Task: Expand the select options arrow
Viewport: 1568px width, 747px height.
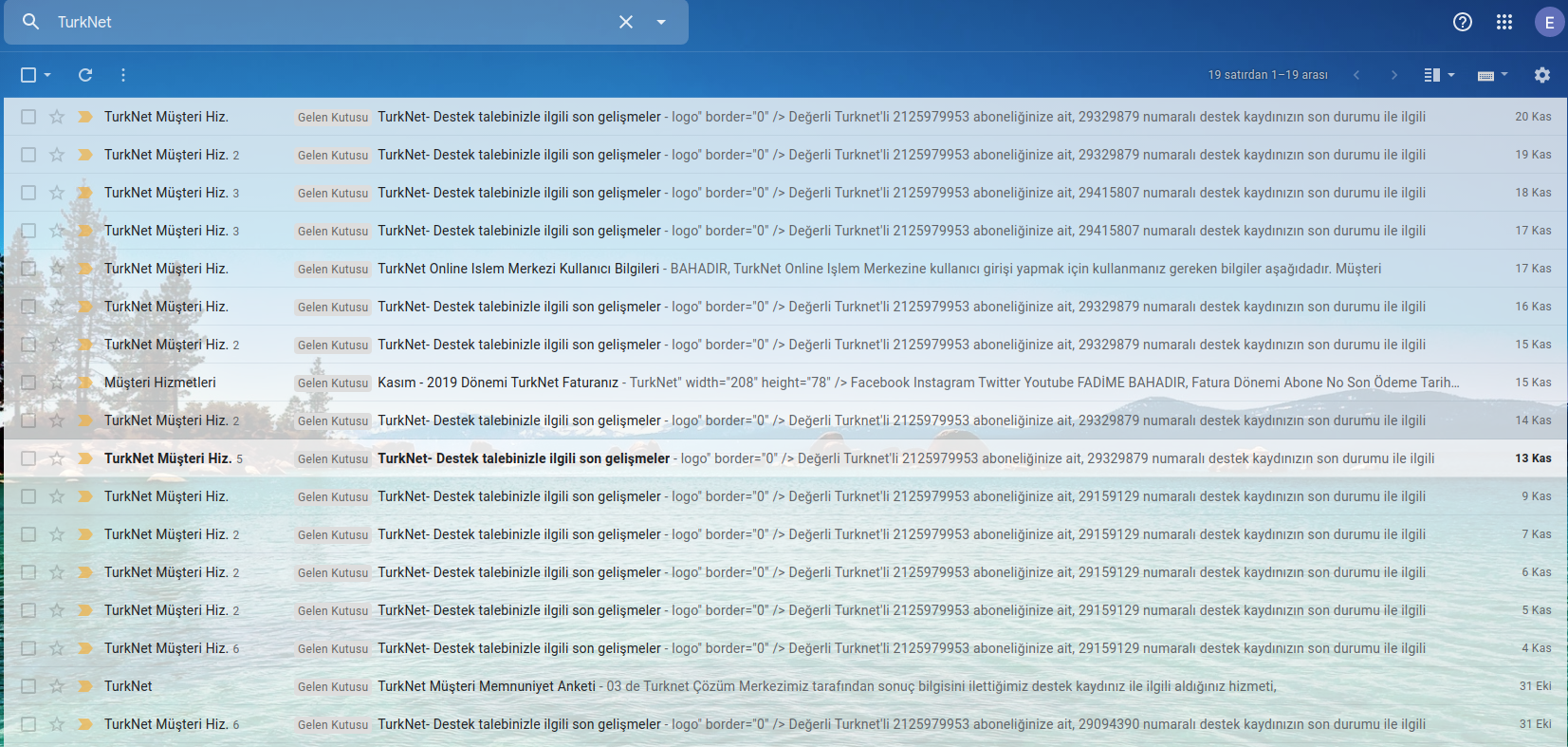Action: 47,75
